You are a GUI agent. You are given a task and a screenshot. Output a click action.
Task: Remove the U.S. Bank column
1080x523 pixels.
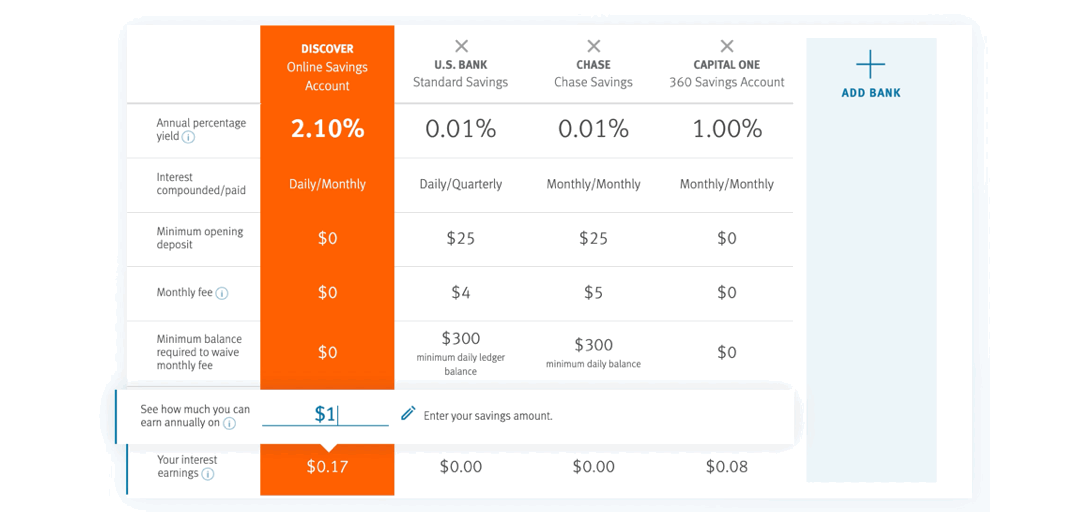coord(461,46)
